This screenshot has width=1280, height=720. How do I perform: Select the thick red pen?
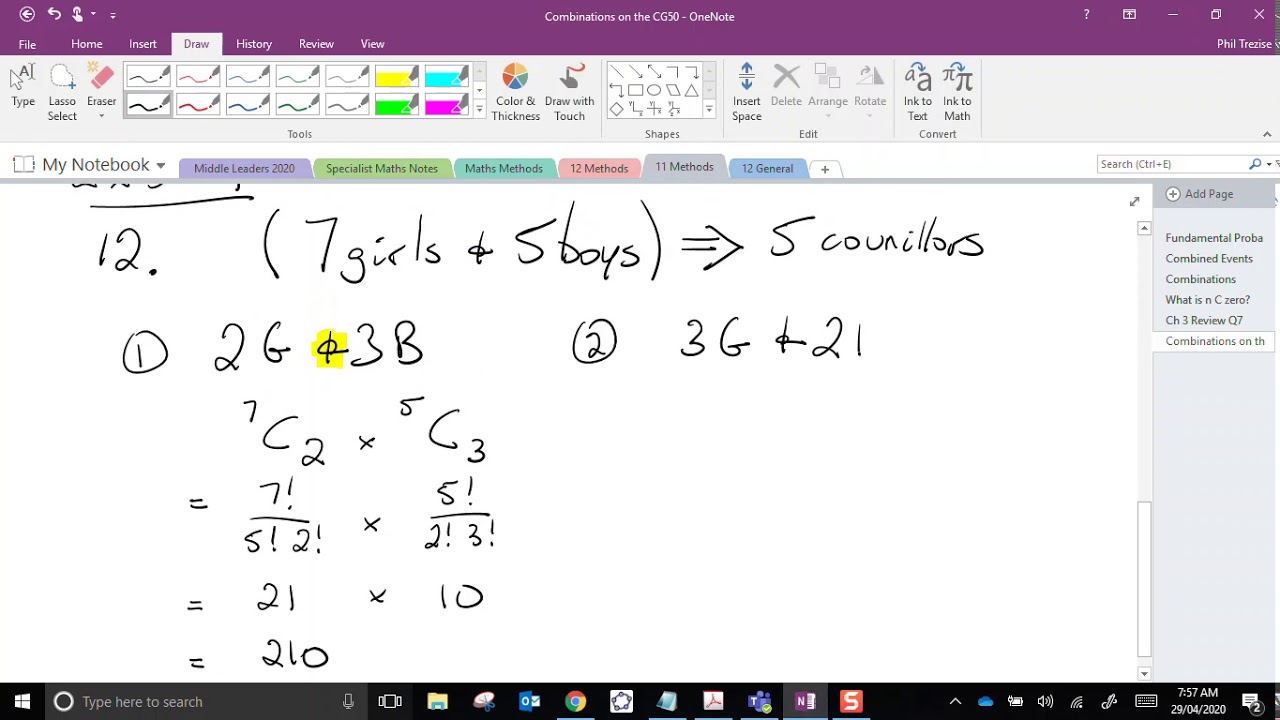pyautogui.click(x=198, y=104)
